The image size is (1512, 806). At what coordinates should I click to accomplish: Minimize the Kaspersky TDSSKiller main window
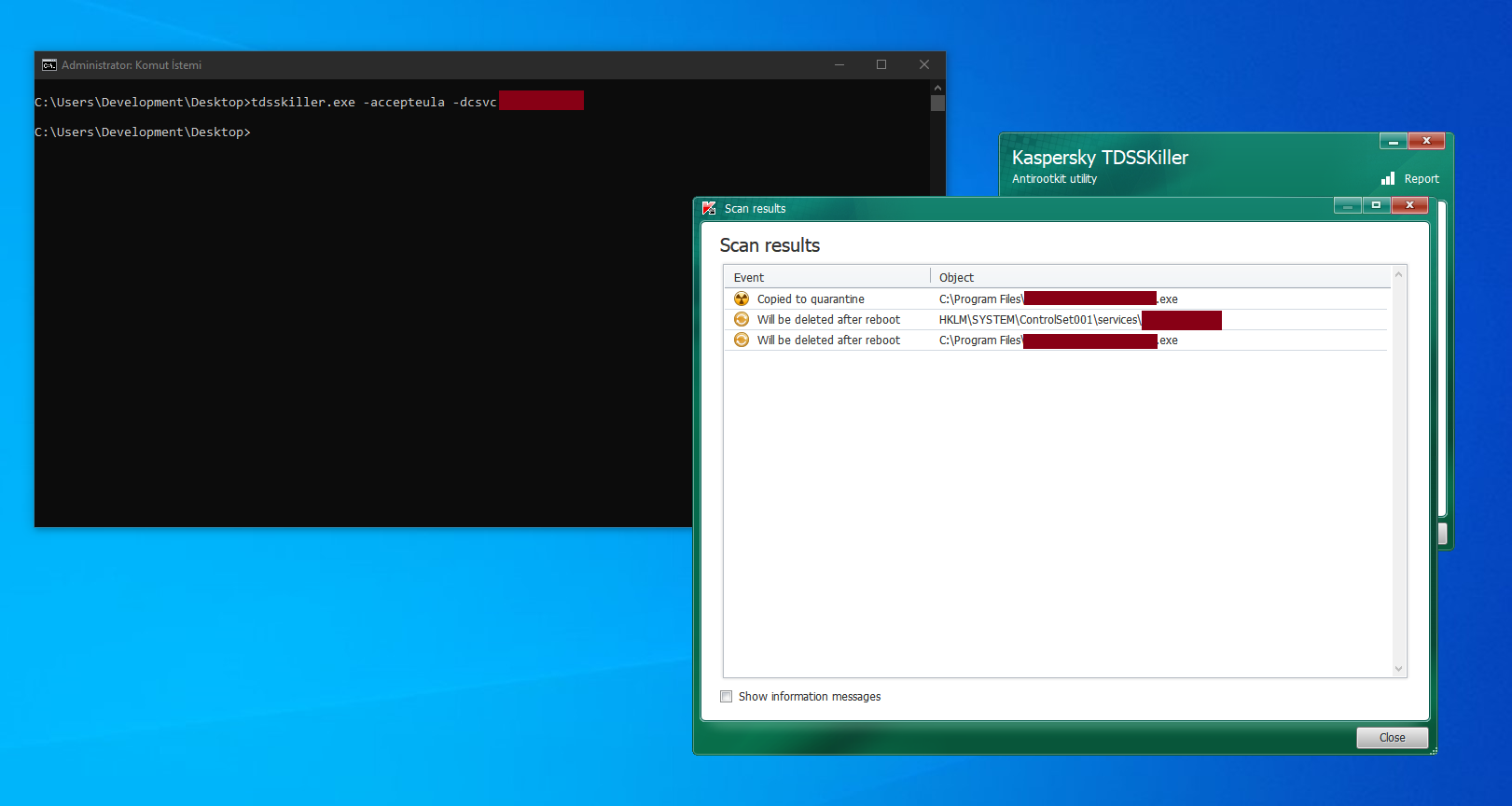(x=1394, y=141)
